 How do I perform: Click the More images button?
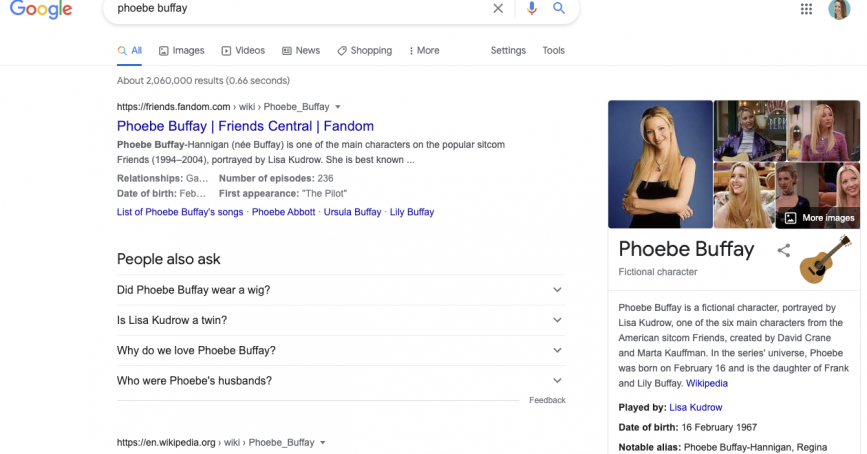click(819, 218)
